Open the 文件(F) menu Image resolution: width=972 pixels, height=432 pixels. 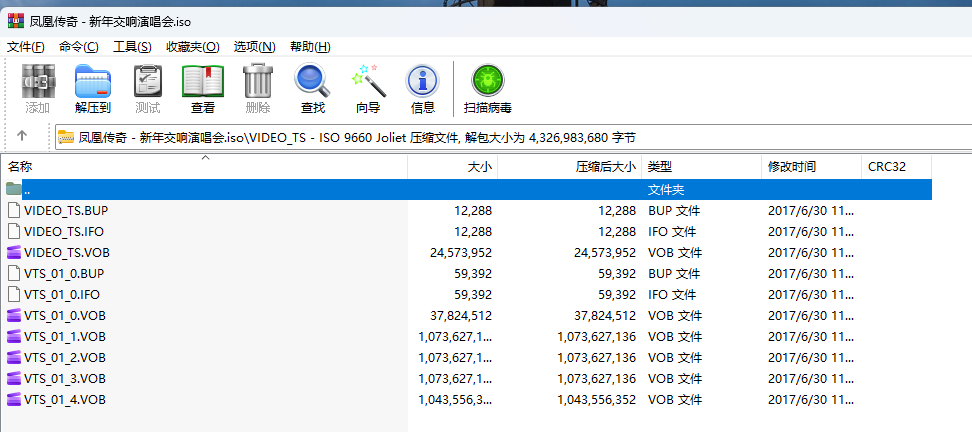tap(26, 47)
